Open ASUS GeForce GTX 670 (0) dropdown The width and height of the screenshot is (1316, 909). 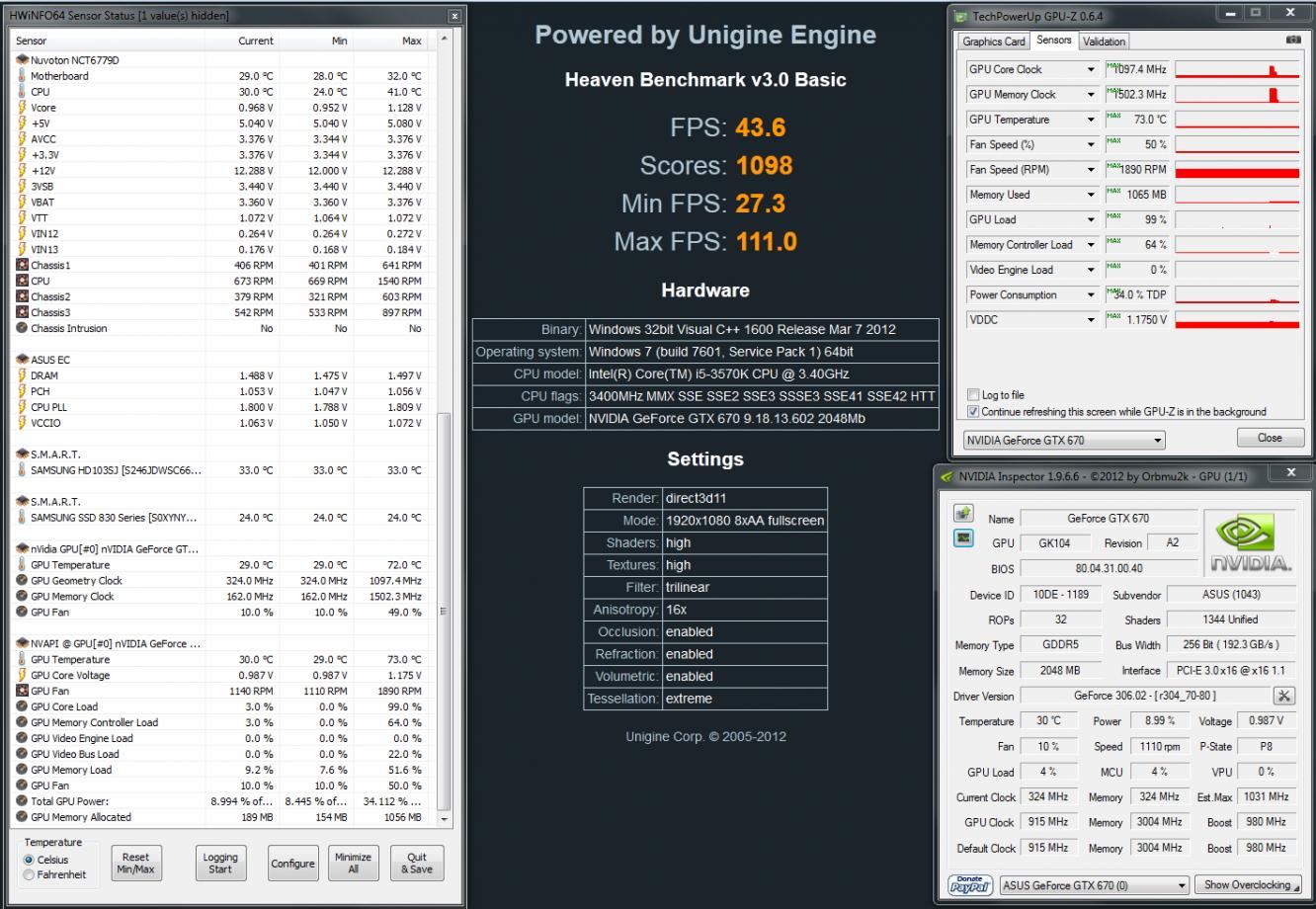tap(1095, 885)
